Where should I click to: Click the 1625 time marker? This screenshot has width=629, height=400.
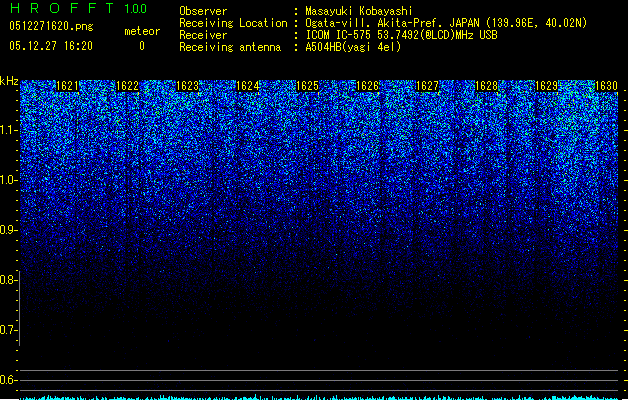307,86
